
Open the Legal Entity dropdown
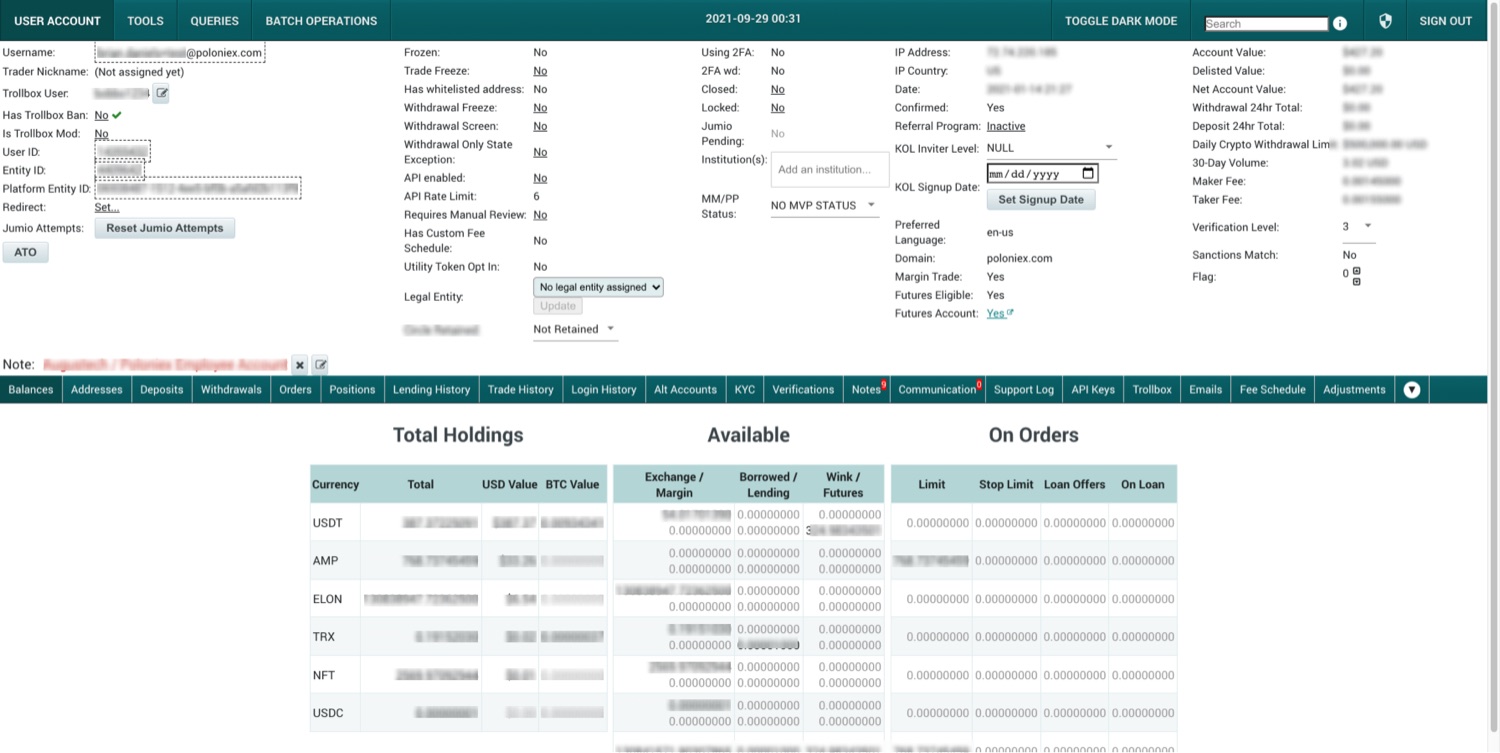point(599,287)
